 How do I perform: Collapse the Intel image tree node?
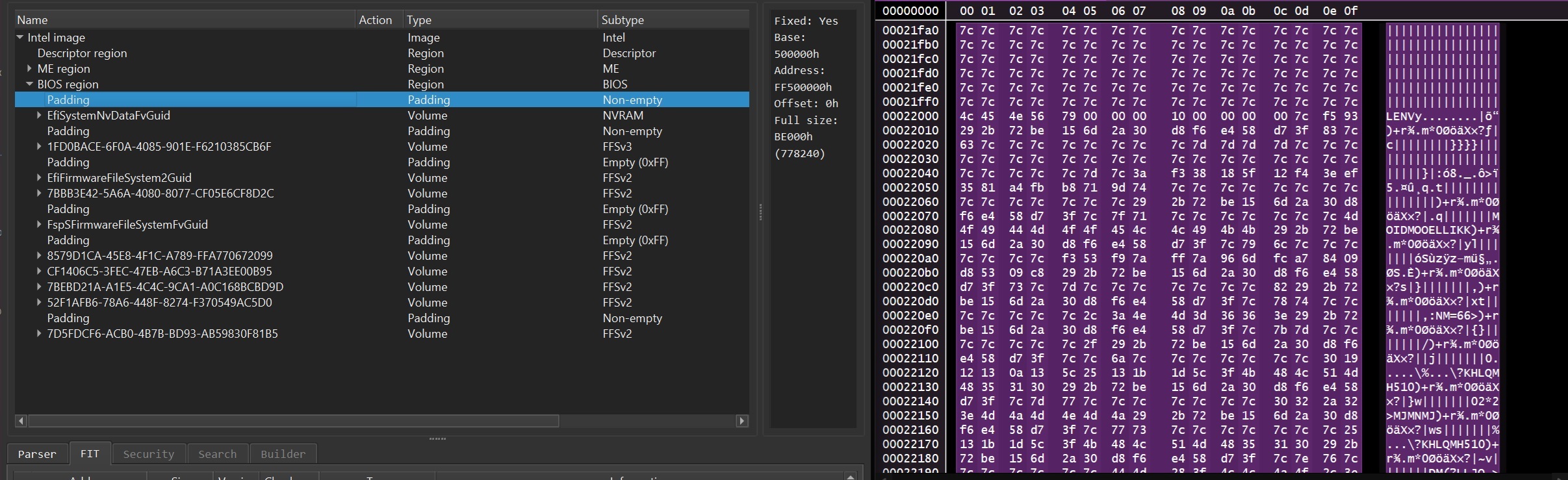(x=20, y=38)
